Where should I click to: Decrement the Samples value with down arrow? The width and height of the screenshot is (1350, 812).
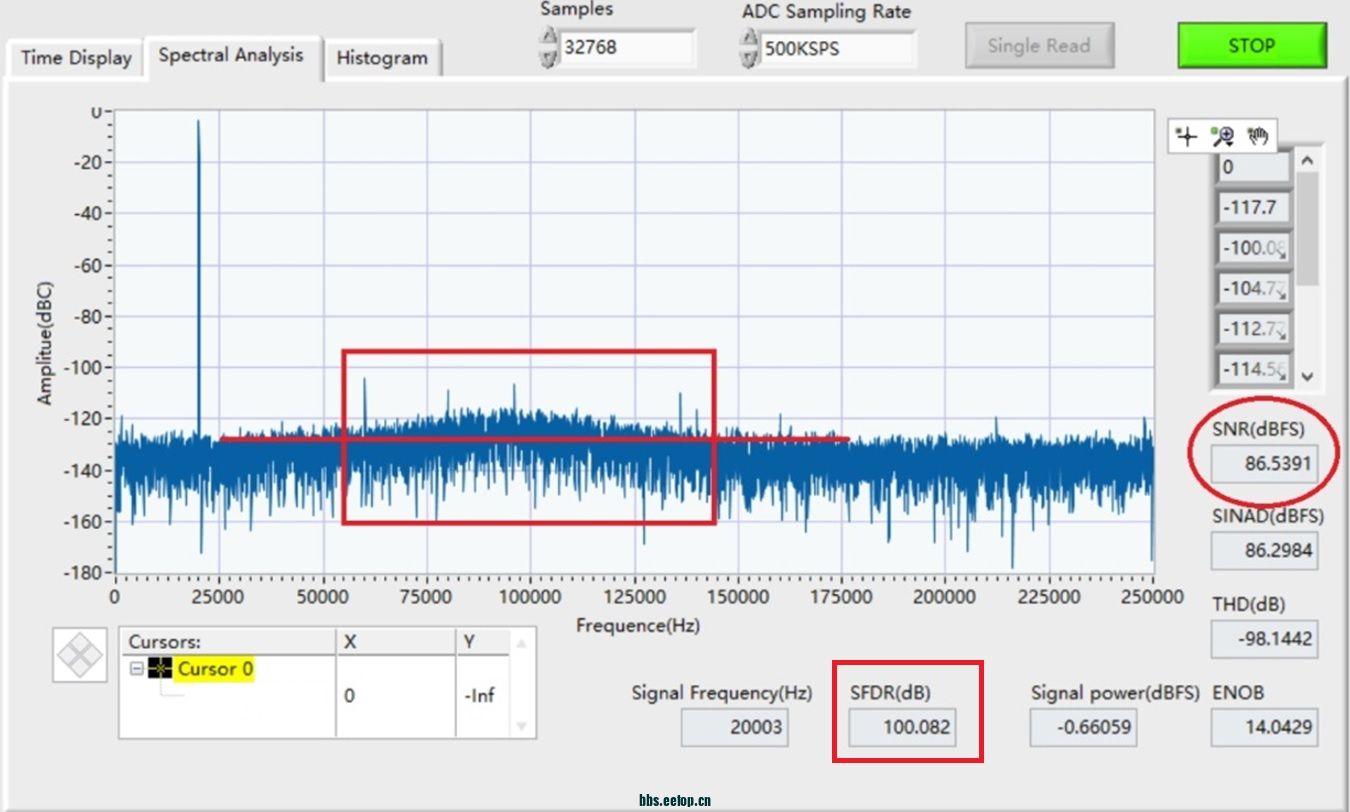click(548, 58)
